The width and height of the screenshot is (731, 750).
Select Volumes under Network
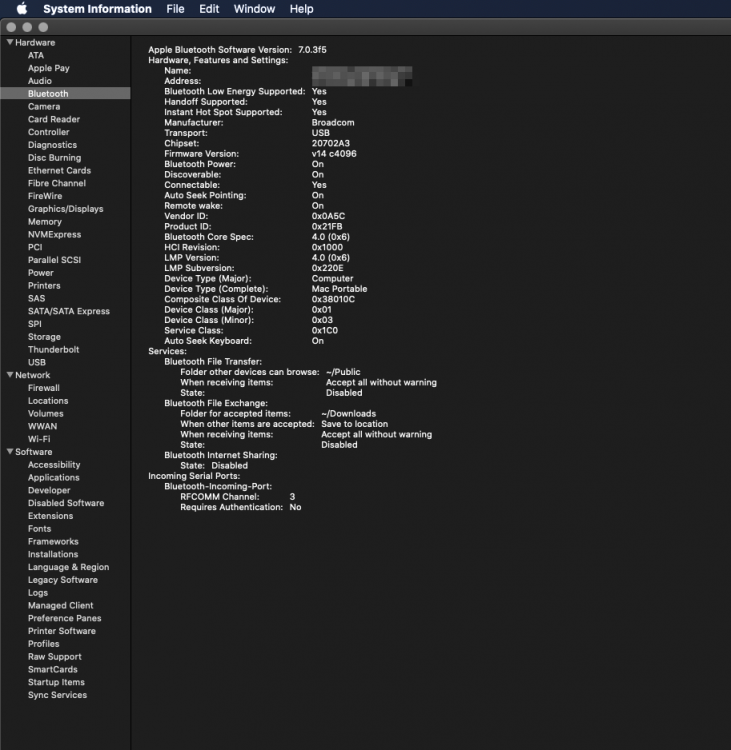click(45, 414)
